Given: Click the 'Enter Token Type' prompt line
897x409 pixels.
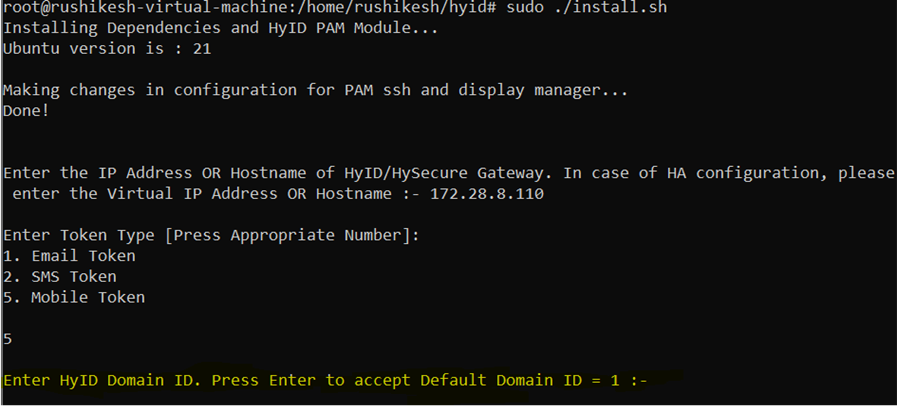Looking at the screenshot, I should click(x=211, y=235).
